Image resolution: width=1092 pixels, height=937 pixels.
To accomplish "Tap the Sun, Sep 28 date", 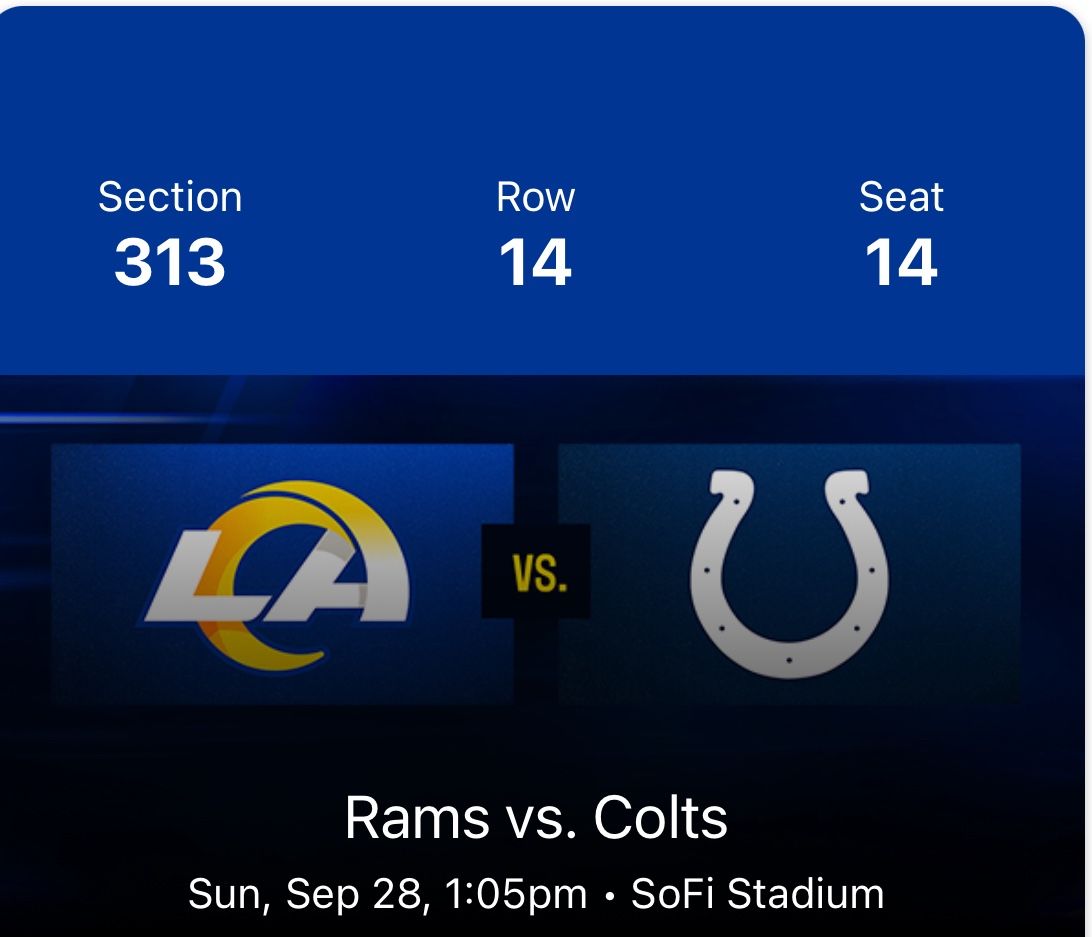I will [303, 893].
